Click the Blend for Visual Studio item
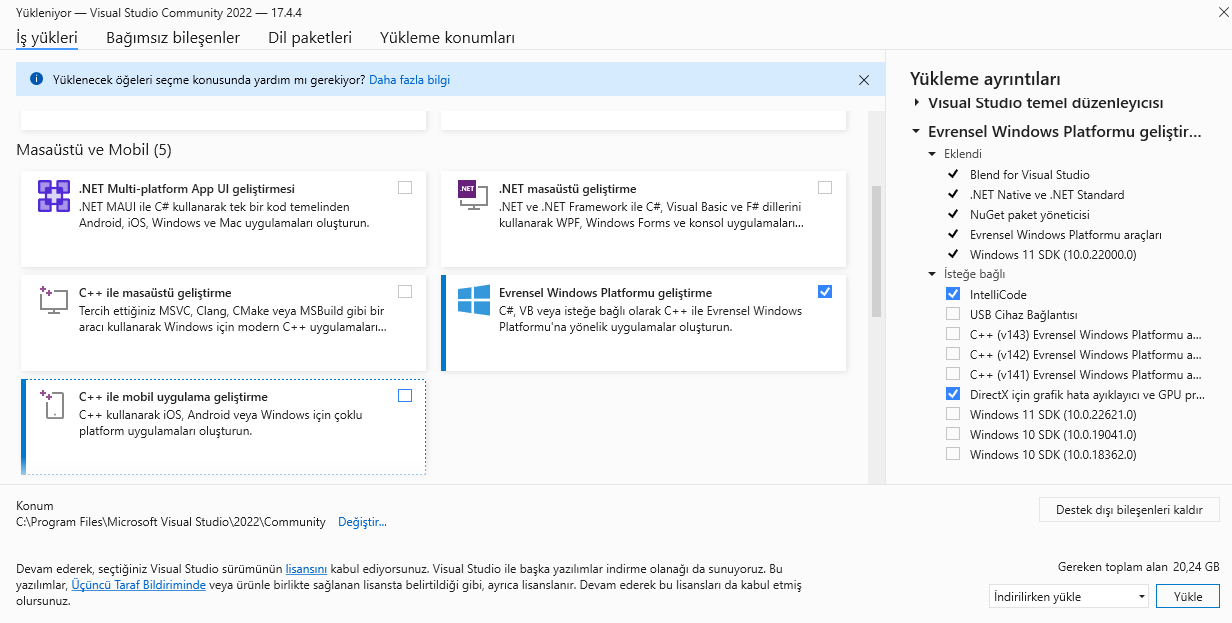Screen dimensions: 1232x623 [x=1030, y=174]
